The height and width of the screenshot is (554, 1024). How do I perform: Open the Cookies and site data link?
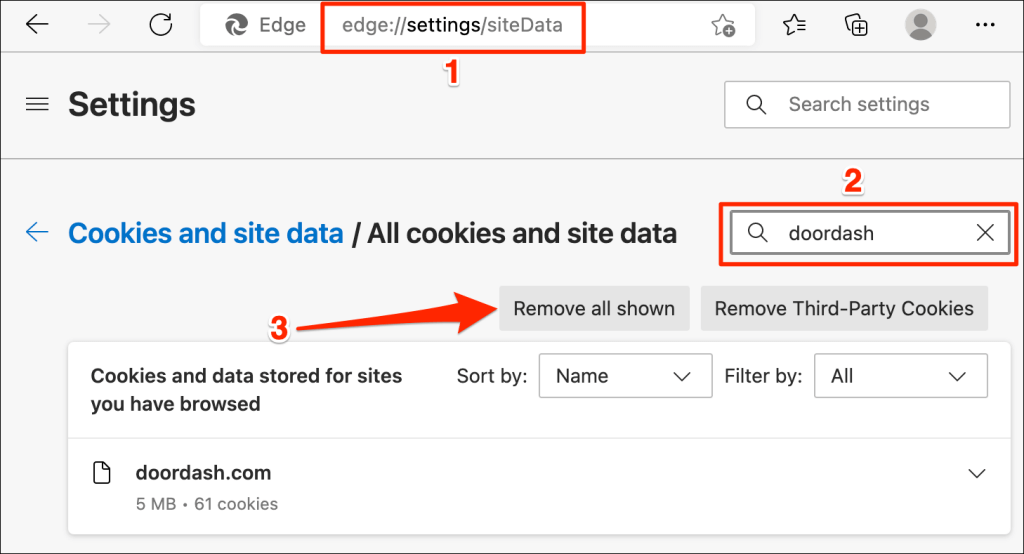206,234
